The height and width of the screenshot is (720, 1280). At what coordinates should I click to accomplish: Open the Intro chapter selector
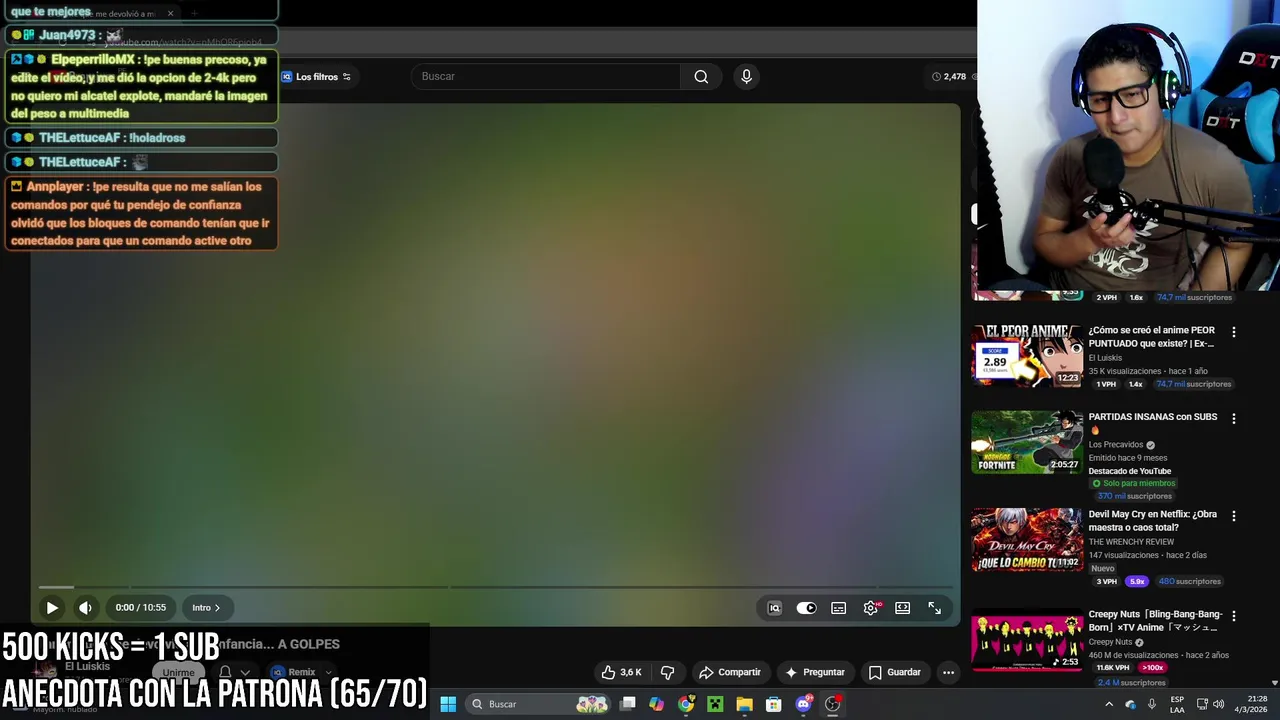[207, 607]
